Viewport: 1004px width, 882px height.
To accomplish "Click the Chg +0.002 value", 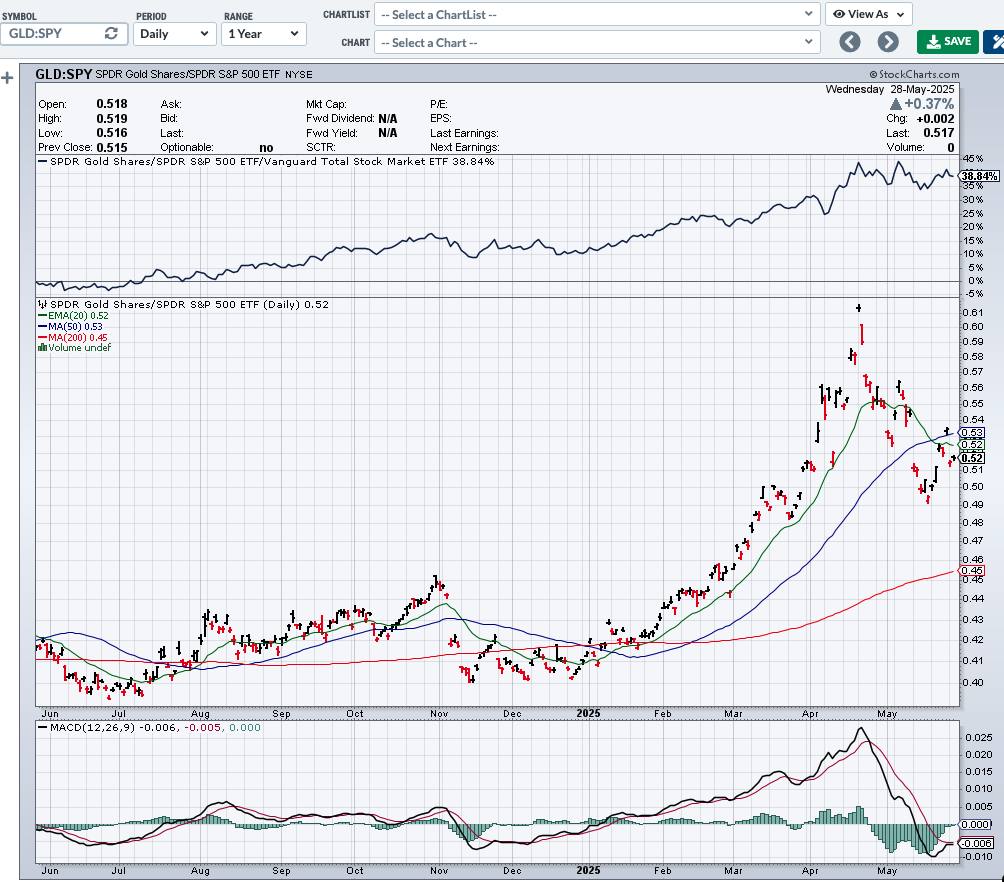I will [x=935, y=118].
